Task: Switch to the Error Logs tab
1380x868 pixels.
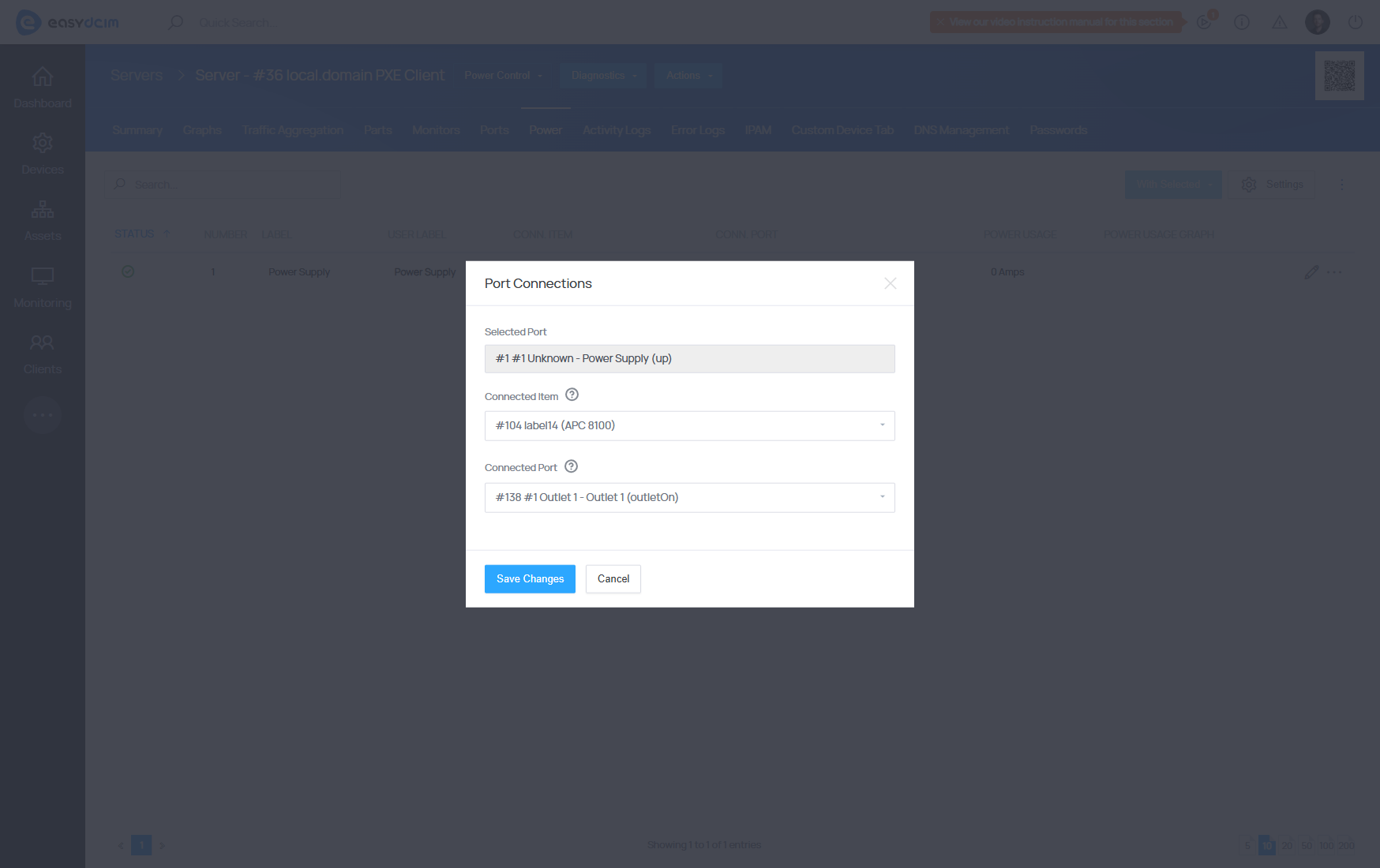Action: click(698, 130)
